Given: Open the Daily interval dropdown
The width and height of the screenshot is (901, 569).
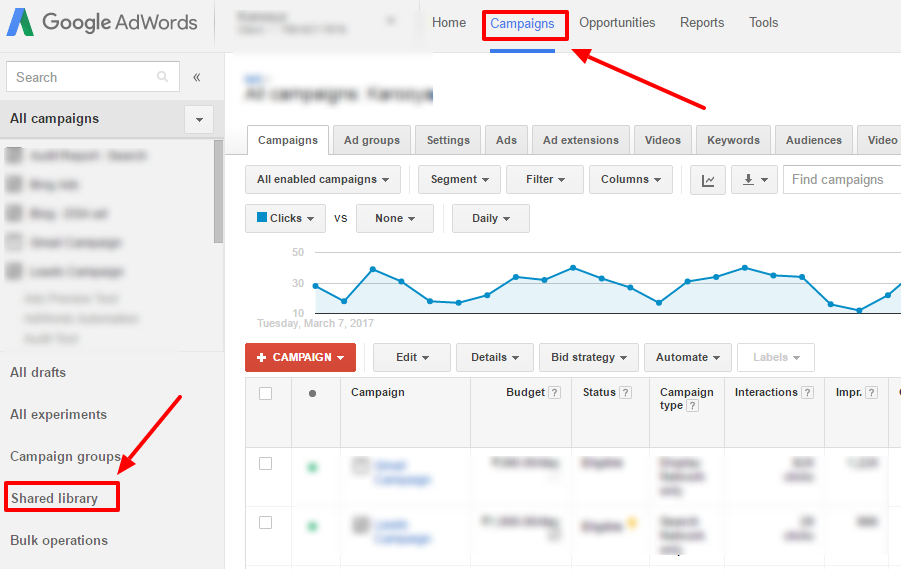Looking at the screenshot, I should 491,218.
